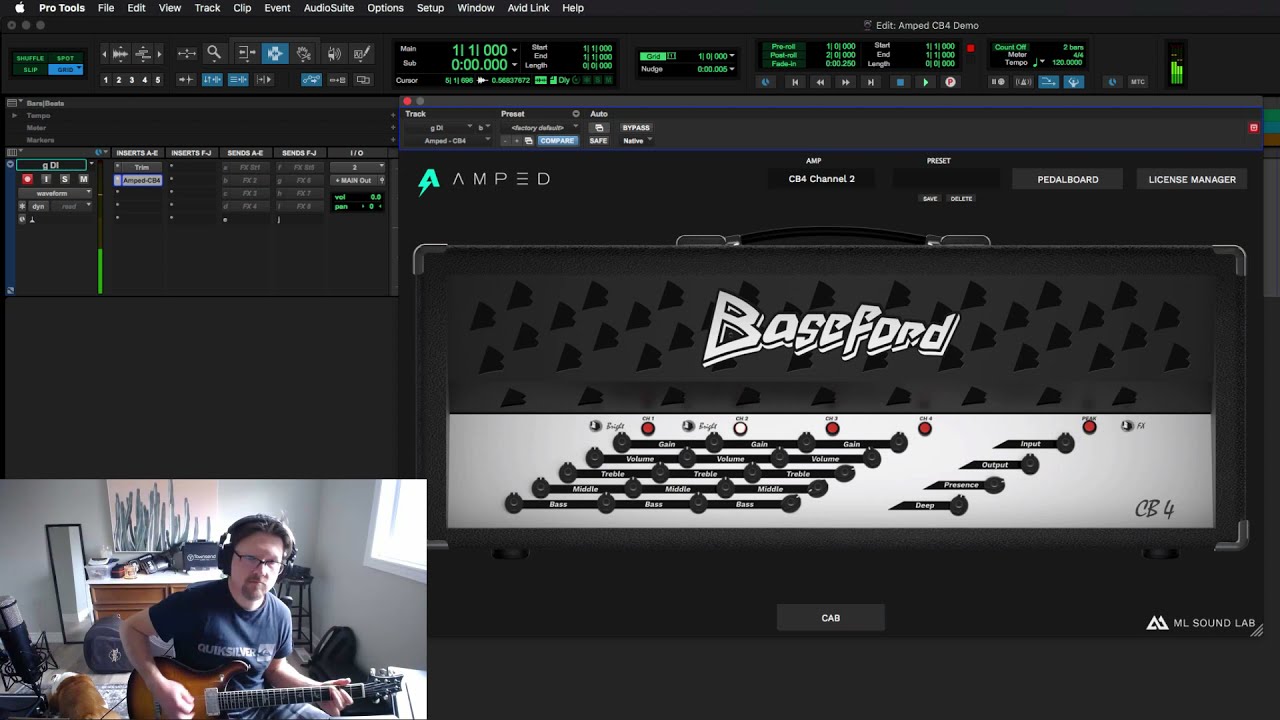
Task: Open the LICENSE MANAGER
Action: tap(1192, 179)
